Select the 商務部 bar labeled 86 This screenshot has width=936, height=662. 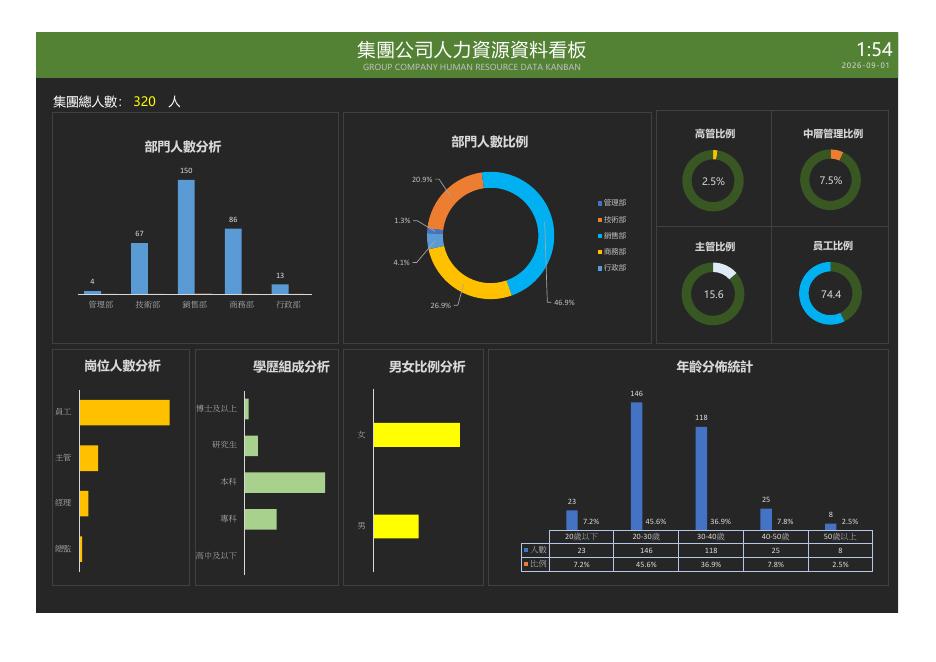pyautogui.click(x=233, y=261)
